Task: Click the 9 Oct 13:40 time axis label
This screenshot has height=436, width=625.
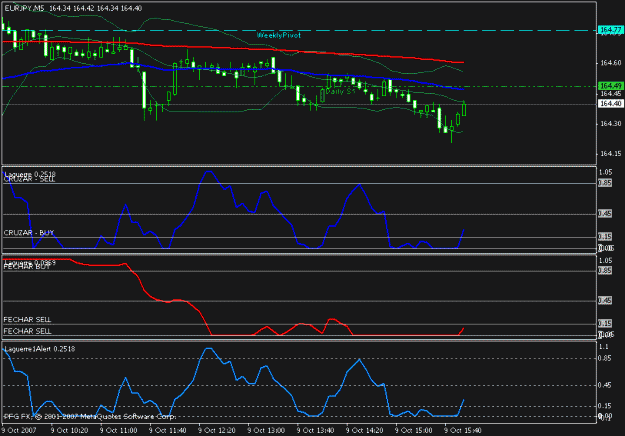Action: [x=315, y=430]
